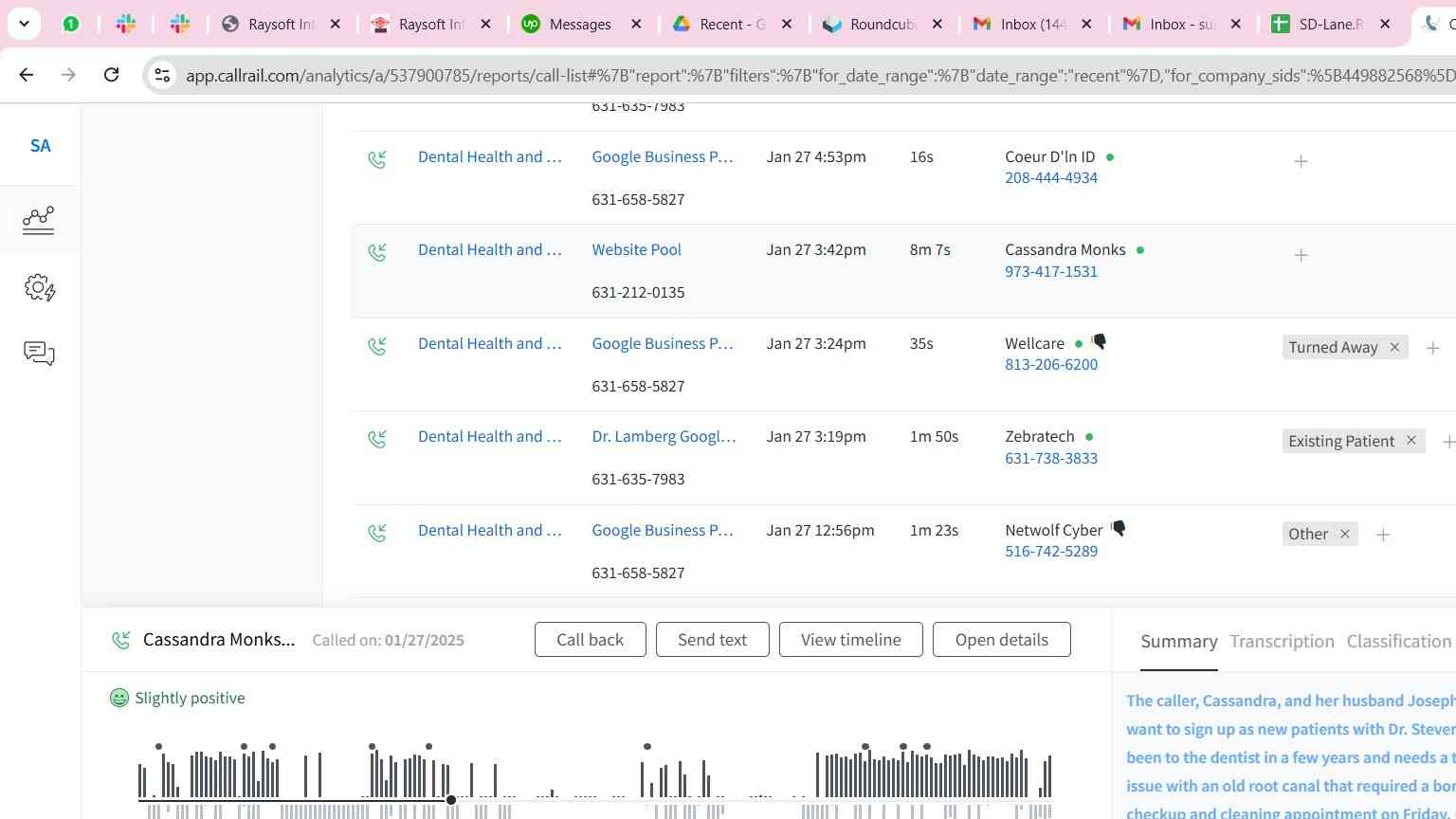
Task: Open site information icon in address bar
Action: click(162, 75)
